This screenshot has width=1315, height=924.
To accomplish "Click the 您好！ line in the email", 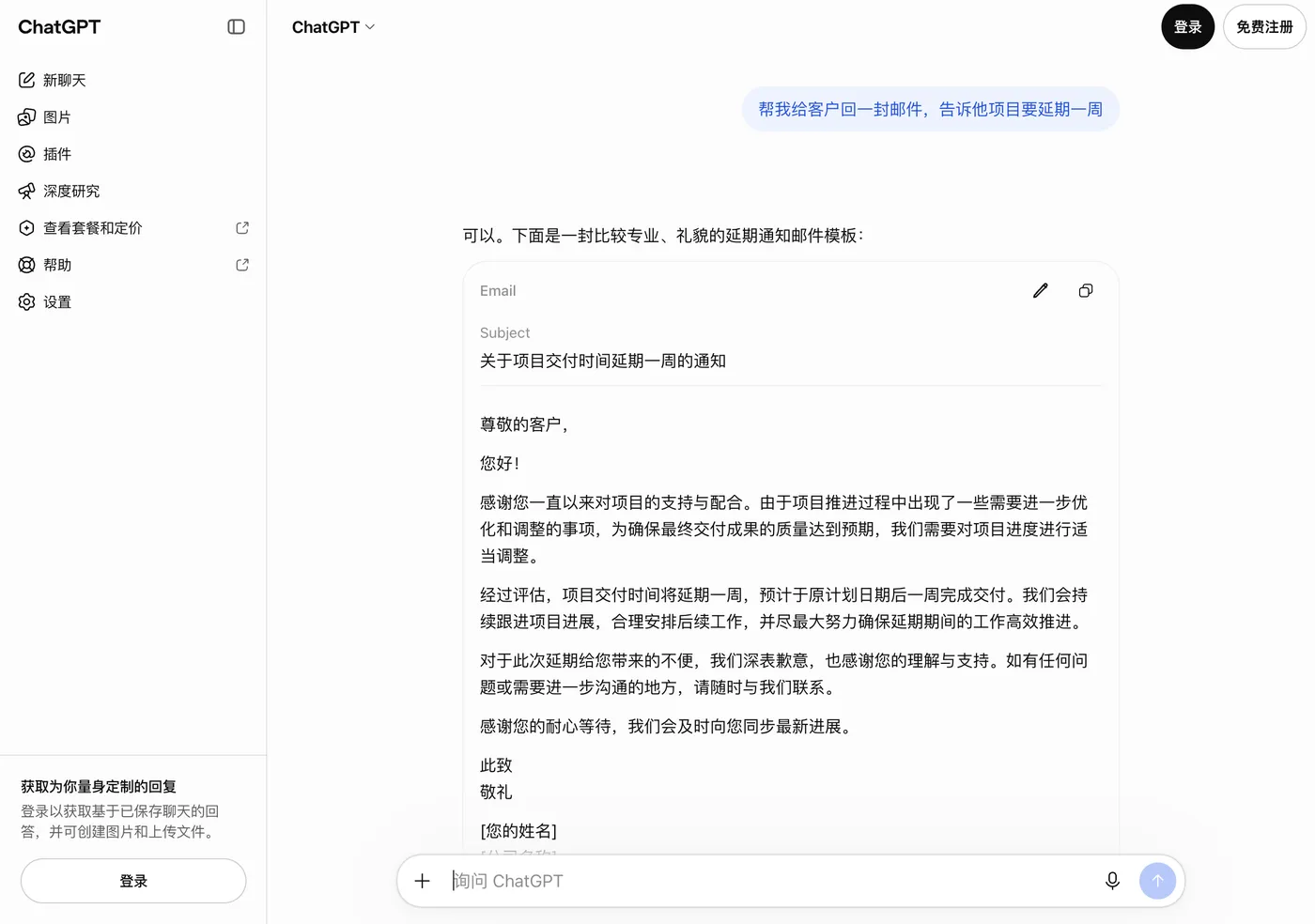I will point(500,464).
